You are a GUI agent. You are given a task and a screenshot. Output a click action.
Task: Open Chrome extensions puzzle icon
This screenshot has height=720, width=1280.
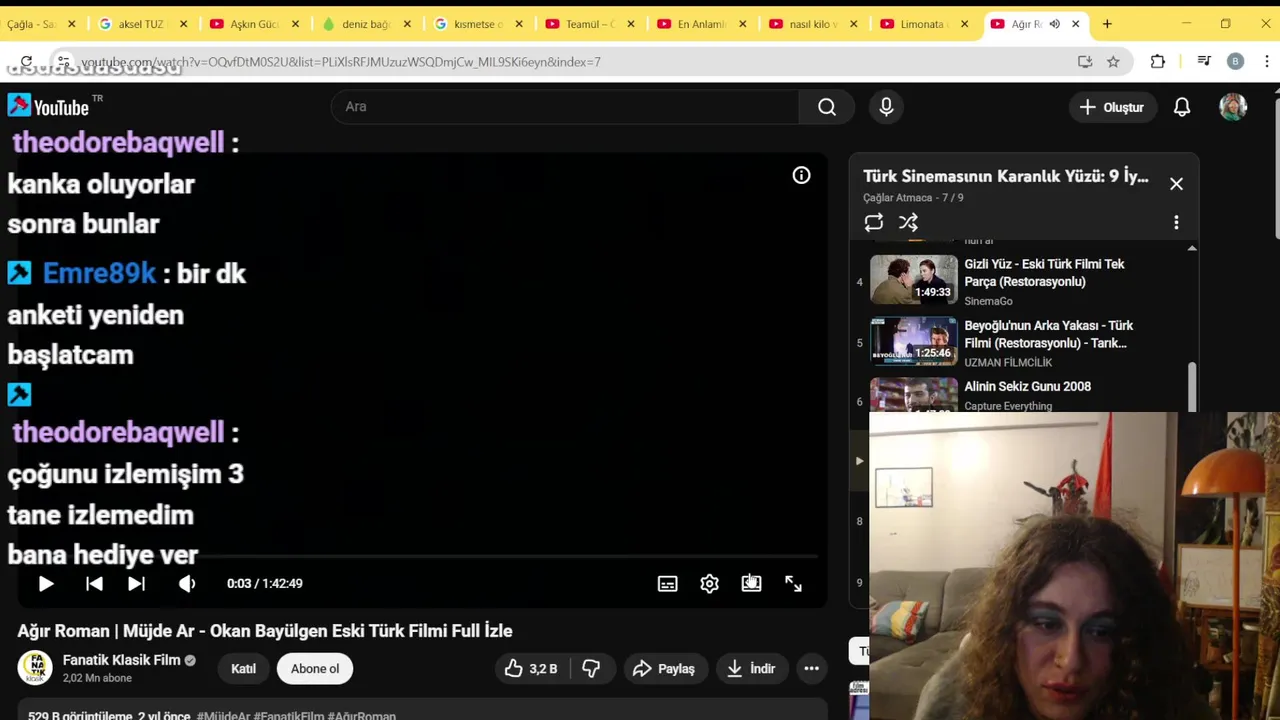pyautogui.click(x=1158, y=62)
